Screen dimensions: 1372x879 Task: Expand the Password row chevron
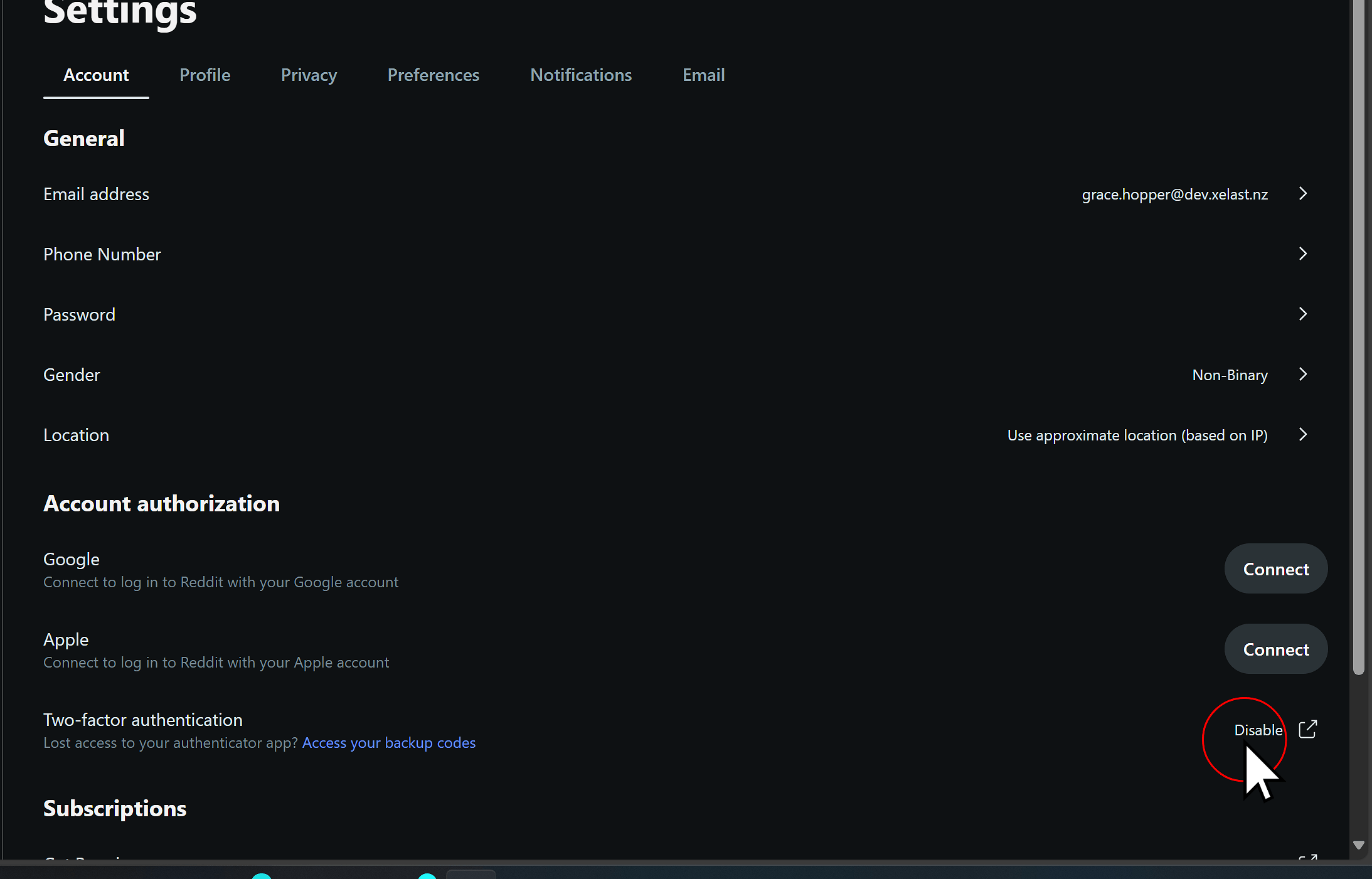click(1302, 314)
